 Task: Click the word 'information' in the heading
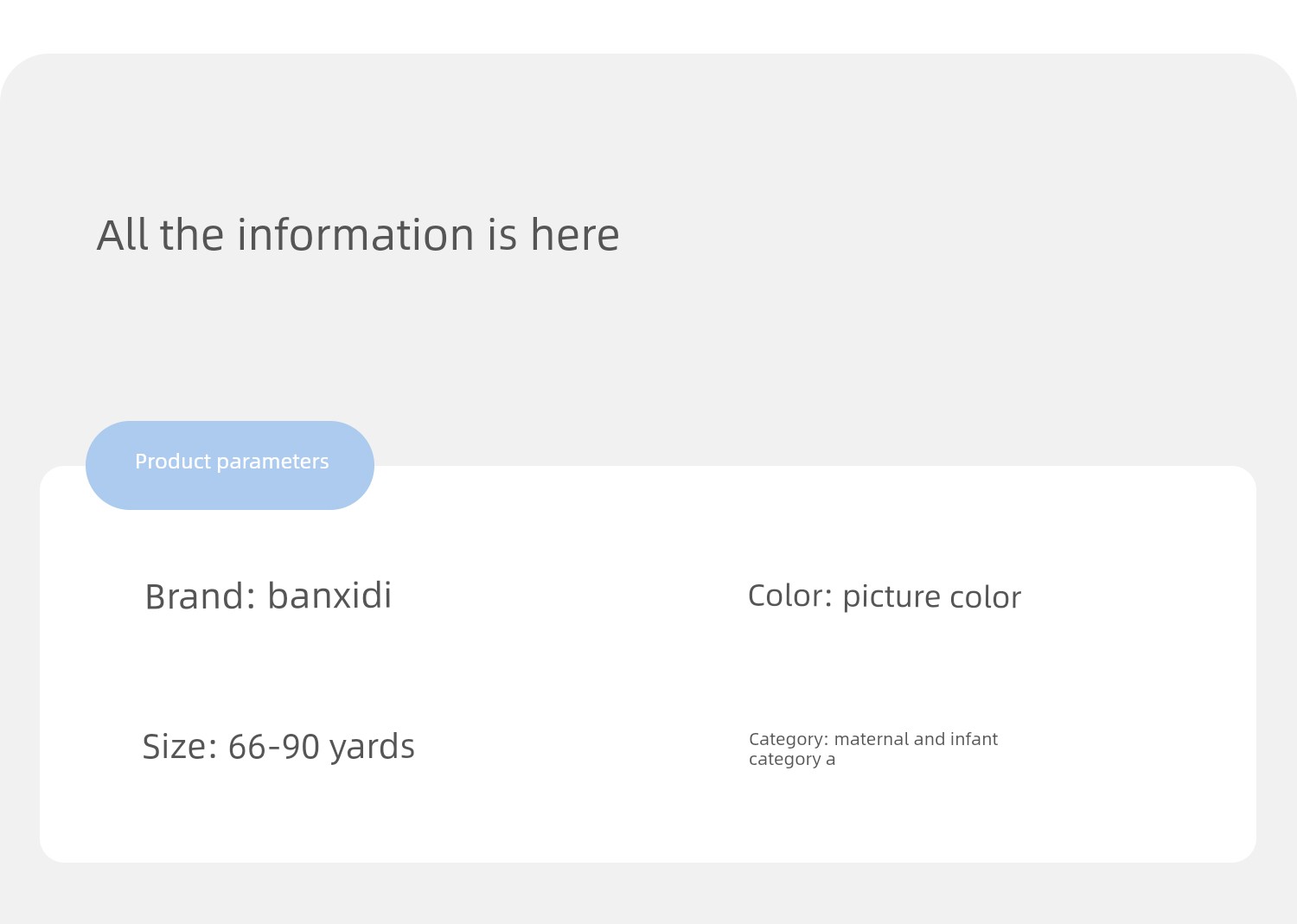pyautogui.click(x=355, y=235)
